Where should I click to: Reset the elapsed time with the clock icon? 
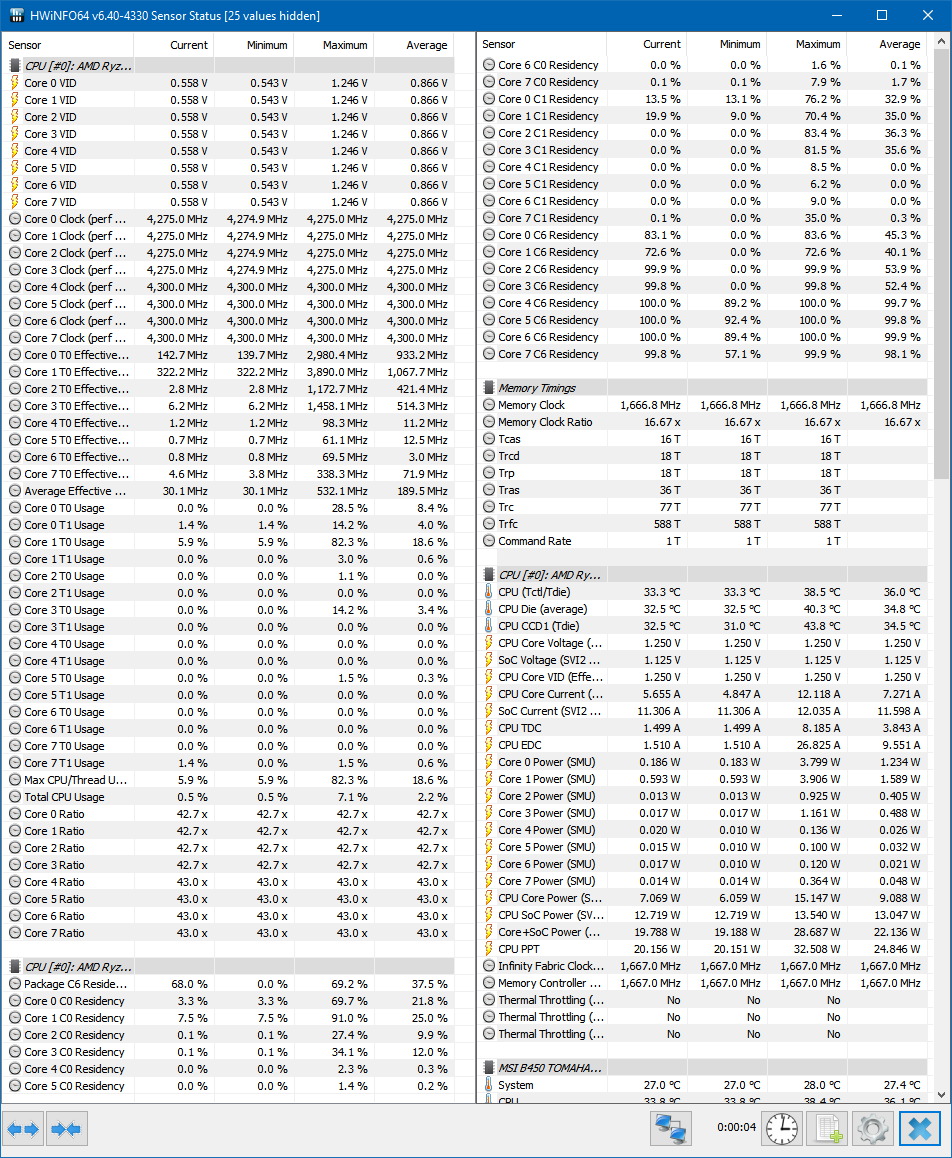pos(782,1129)
